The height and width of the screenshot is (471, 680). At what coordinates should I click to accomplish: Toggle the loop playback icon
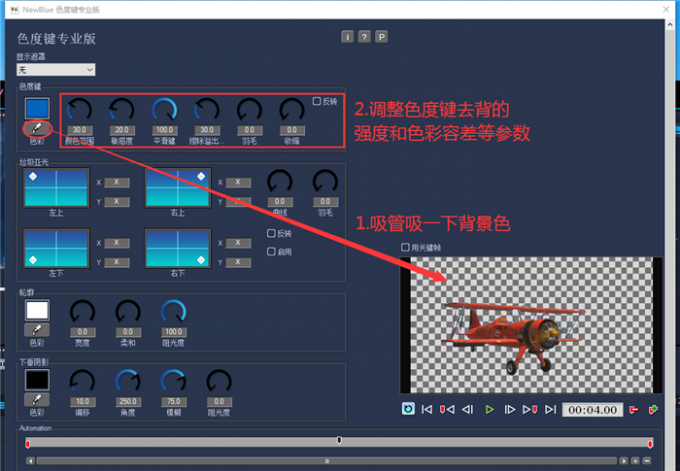(408, 409)
